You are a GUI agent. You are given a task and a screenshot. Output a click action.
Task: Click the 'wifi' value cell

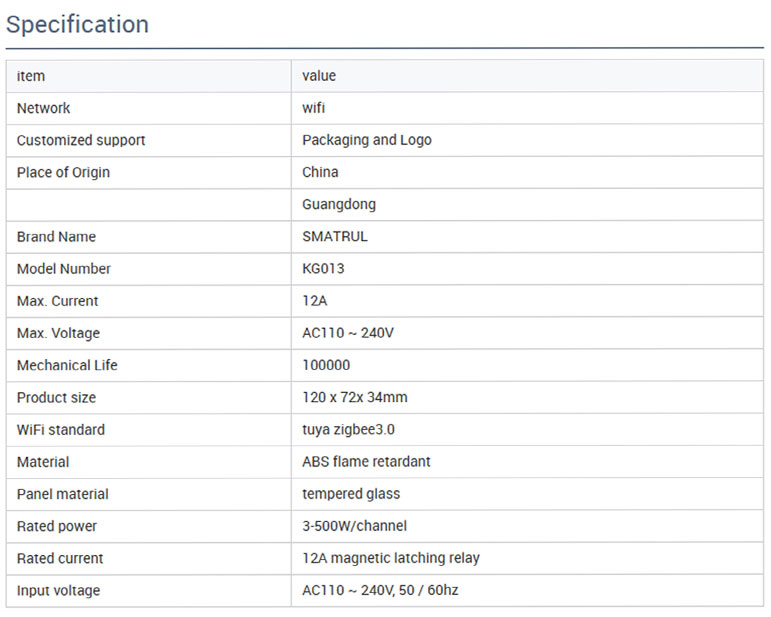(314, 108)
